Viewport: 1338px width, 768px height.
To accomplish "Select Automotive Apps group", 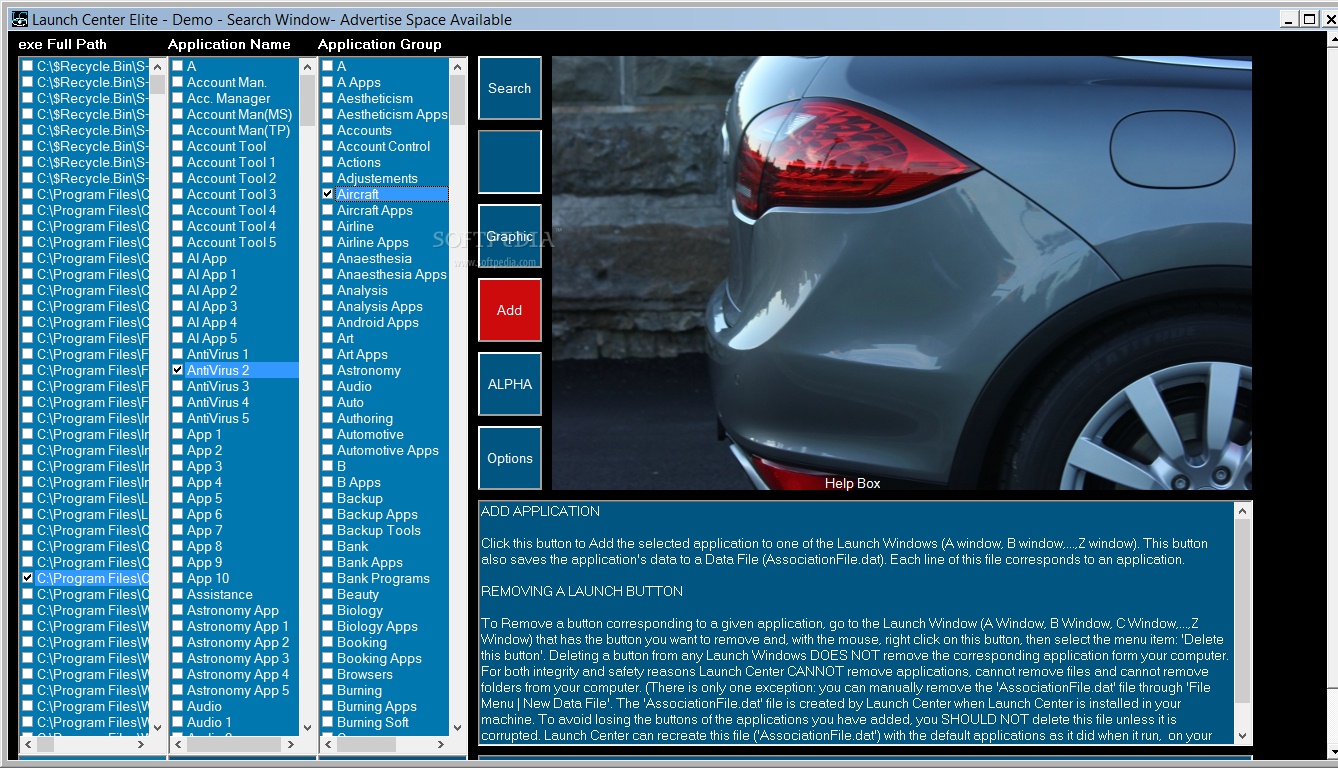I will 387,450.
